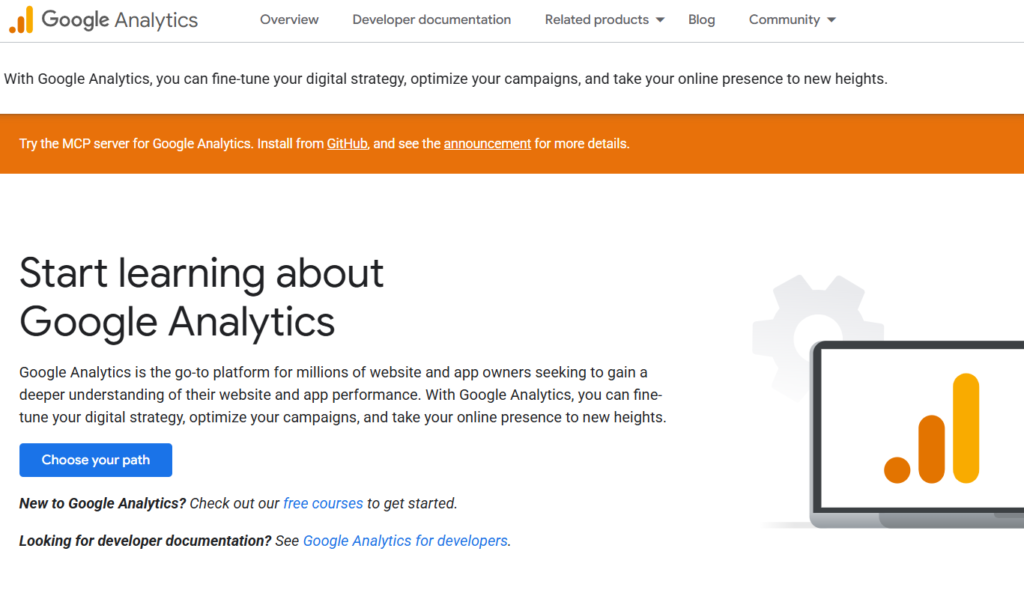Open the Blog tab
The width and height of the screenshot is (1024, 608).
pyautogui.click(x=701, y=20)
